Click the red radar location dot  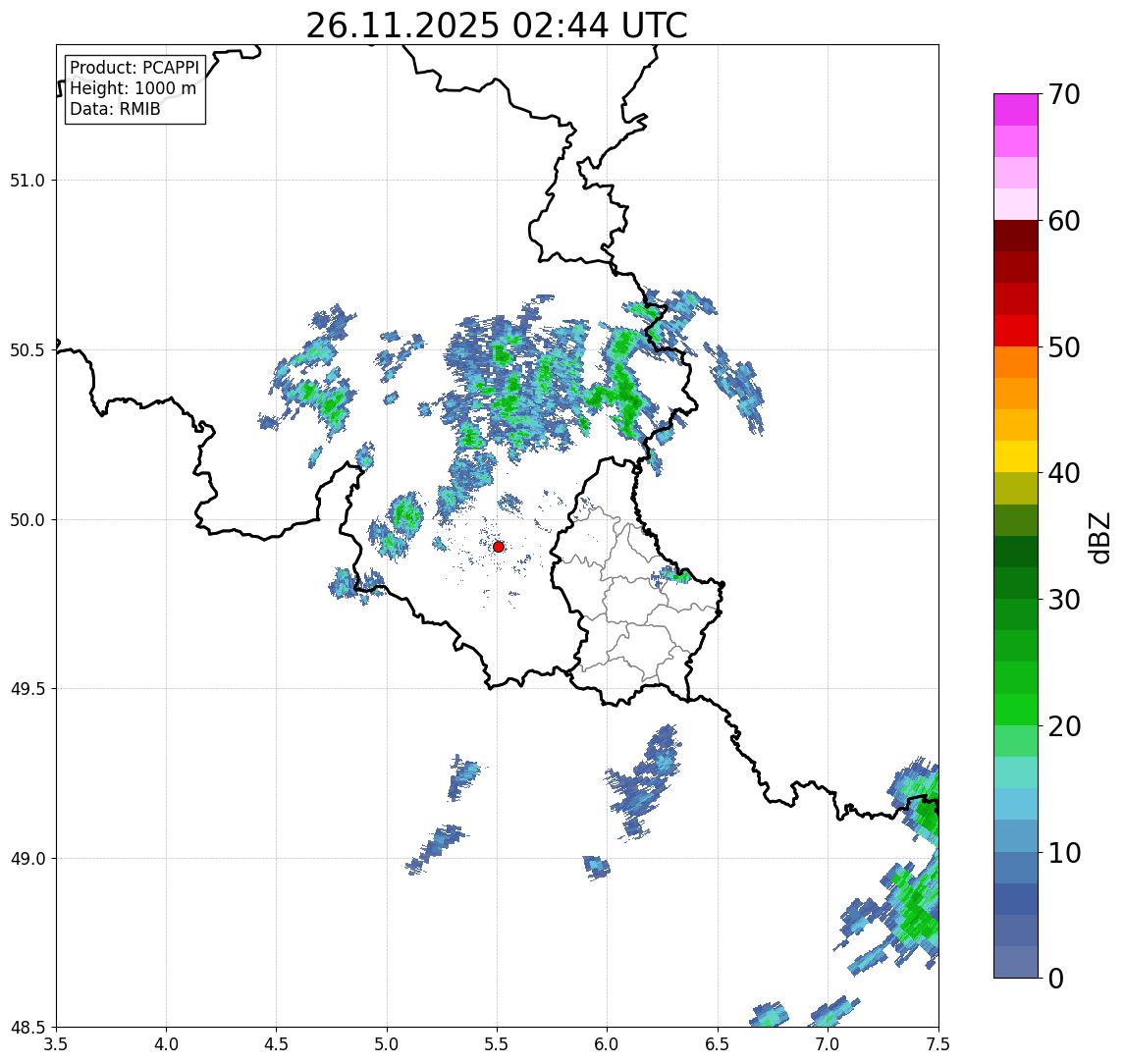[x=499, y=547]
